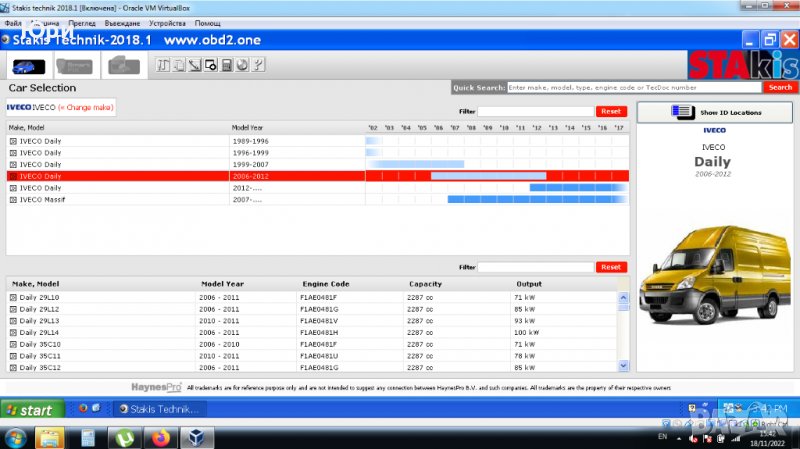Open uTorrent from the Windows taskbar

point(126,437)
